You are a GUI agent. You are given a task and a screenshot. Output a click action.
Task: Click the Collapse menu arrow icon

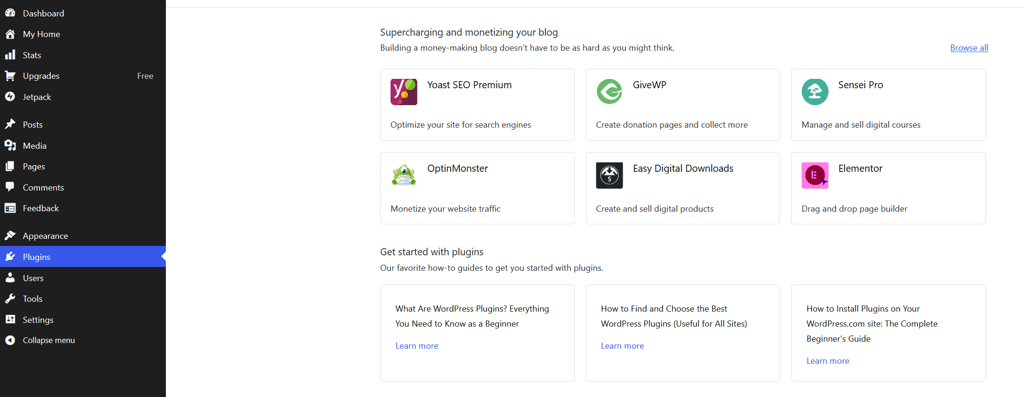[10, 340]
